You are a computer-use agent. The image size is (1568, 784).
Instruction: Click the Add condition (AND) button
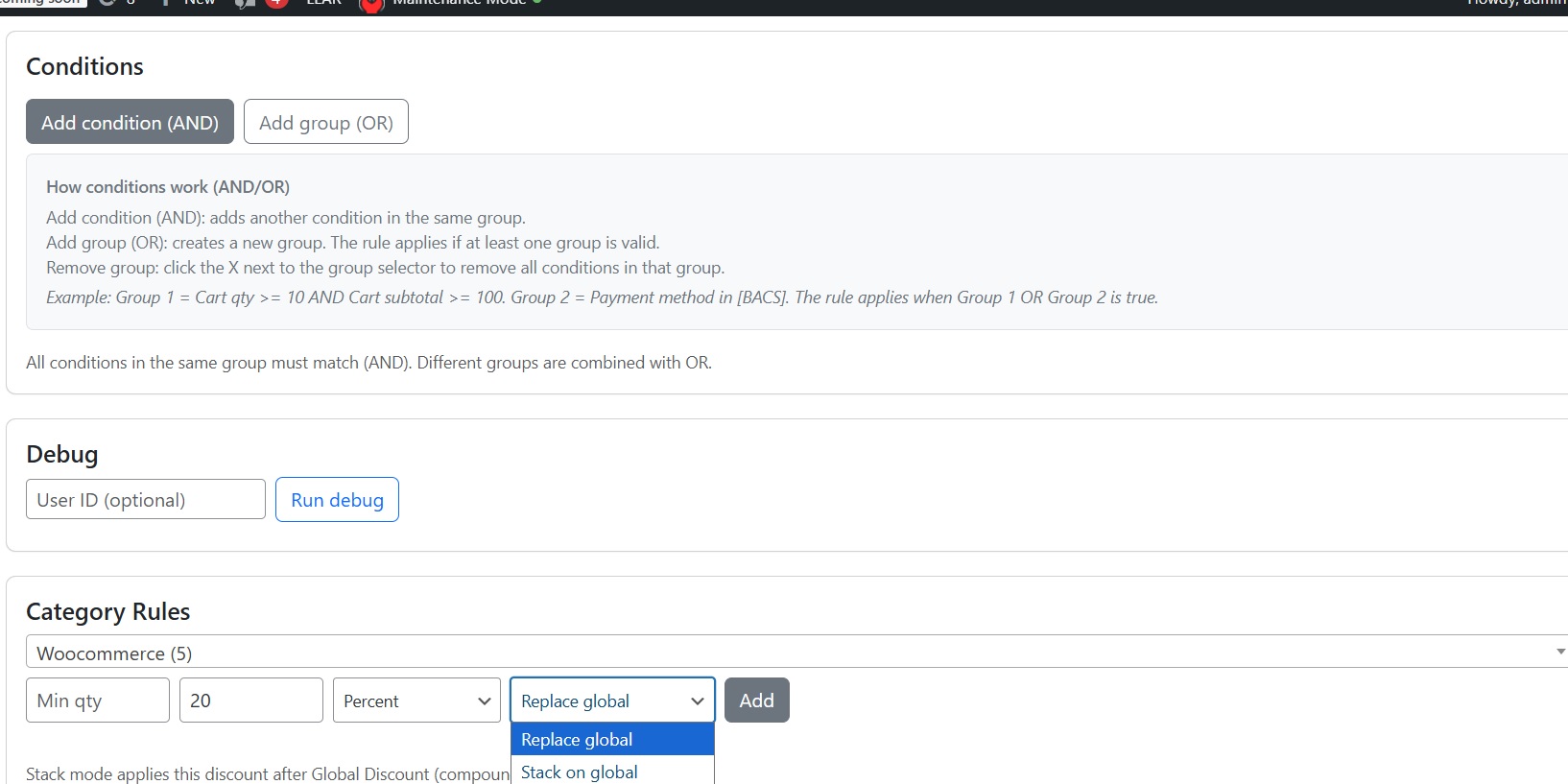tap(130, 122)
